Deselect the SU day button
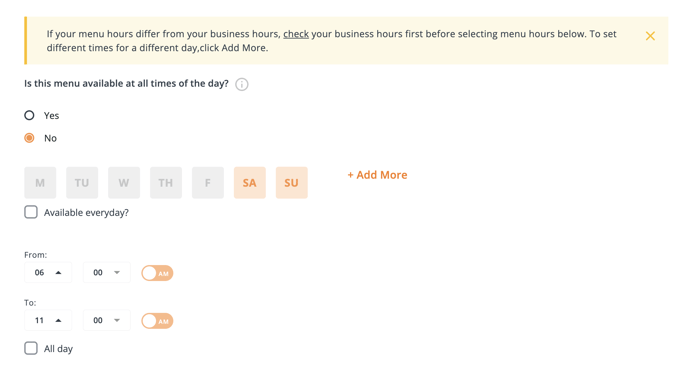Image resolution: width=688 pixels, height=372 pixels. [x=292, y=182]
